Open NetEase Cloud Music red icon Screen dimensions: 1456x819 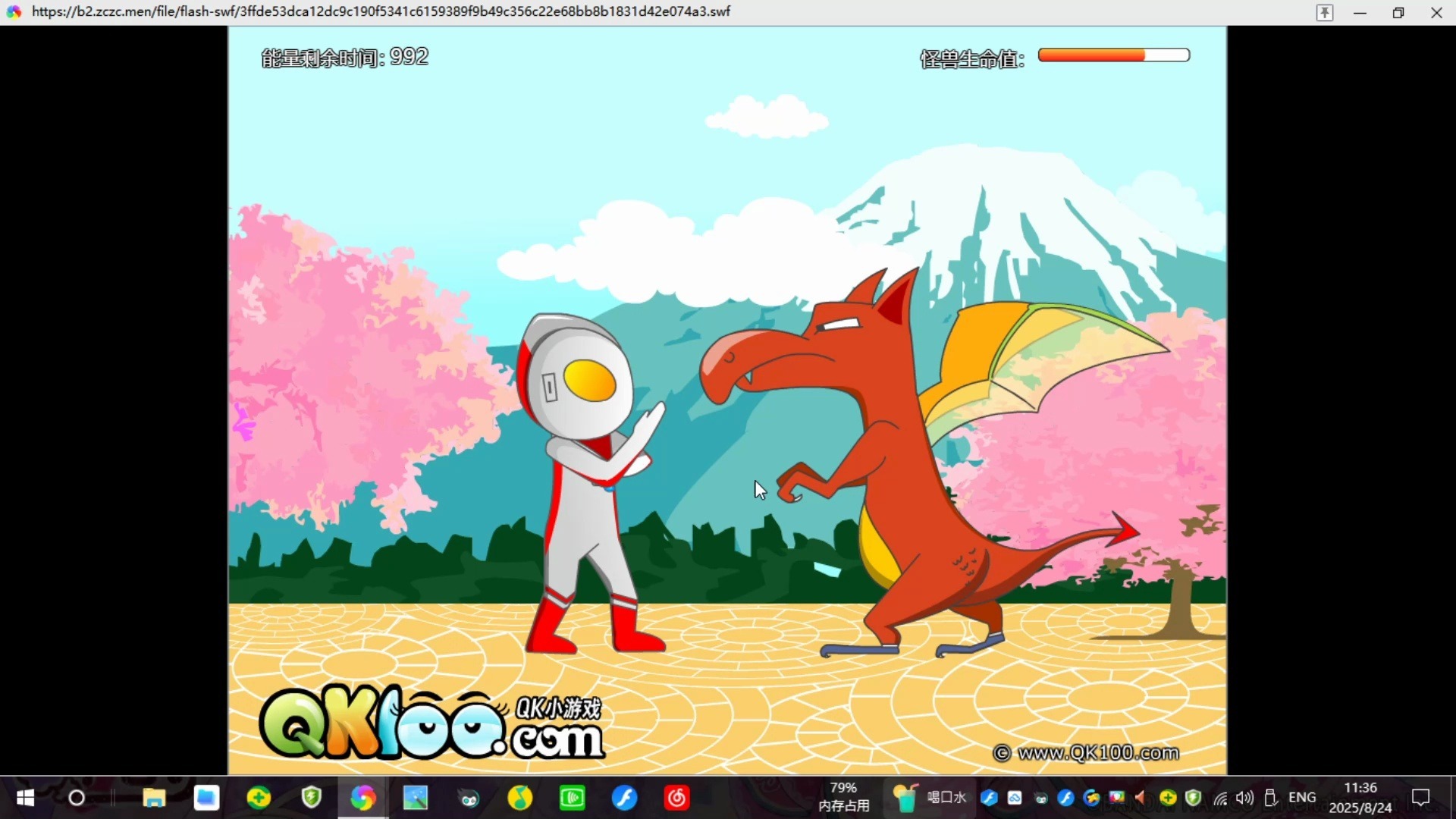pyautogui.click(x=676, y=798)
